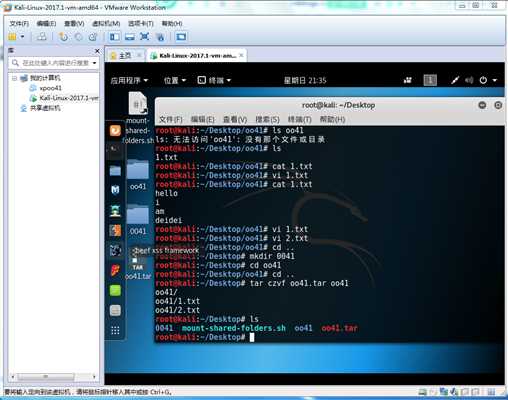Open the 终端 app menu in top bar
The height and width of the screenshot is (400, 508).
click(214, 80)
